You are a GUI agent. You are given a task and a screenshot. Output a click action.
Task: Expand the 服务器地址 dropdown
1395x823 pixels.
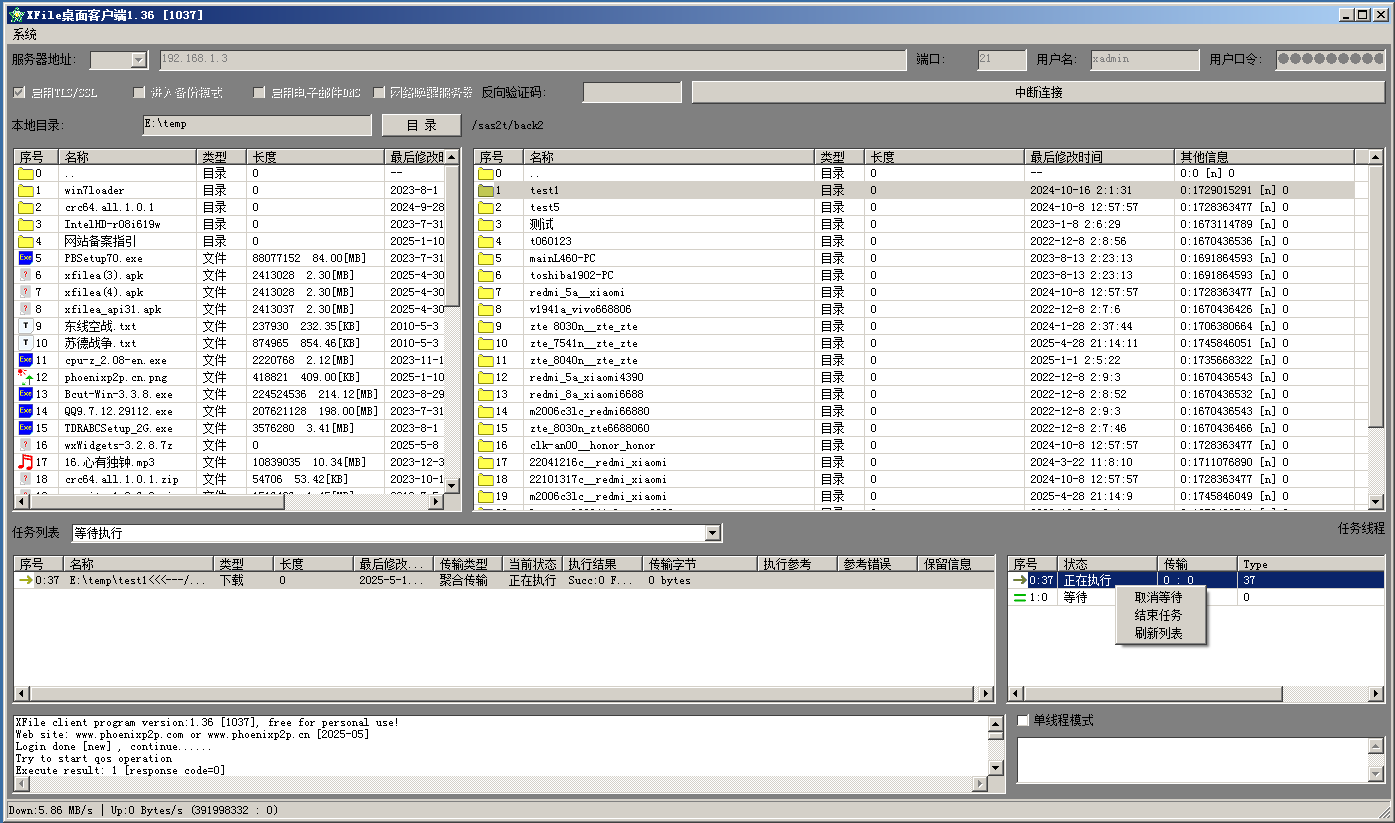(x=138, y=60)
